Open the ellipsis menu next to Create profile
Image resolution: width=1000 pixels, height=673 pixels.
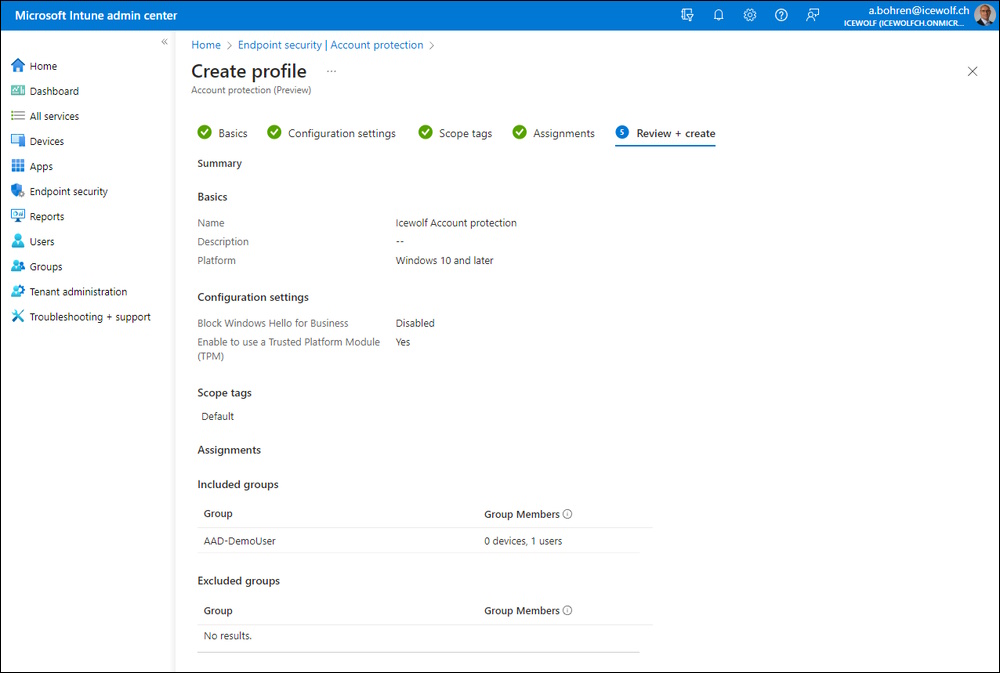click(x=331, y=71)
